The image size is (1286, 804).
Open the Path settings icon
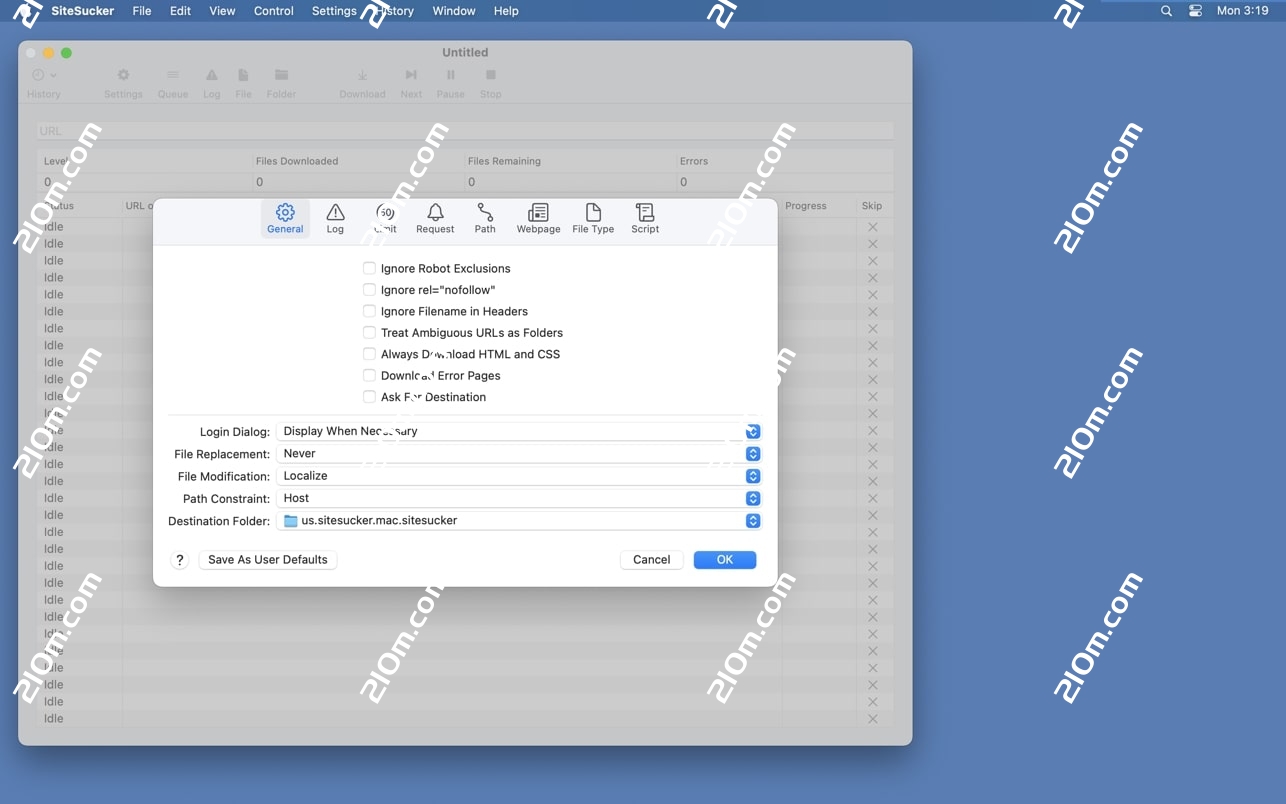[484, 218]
